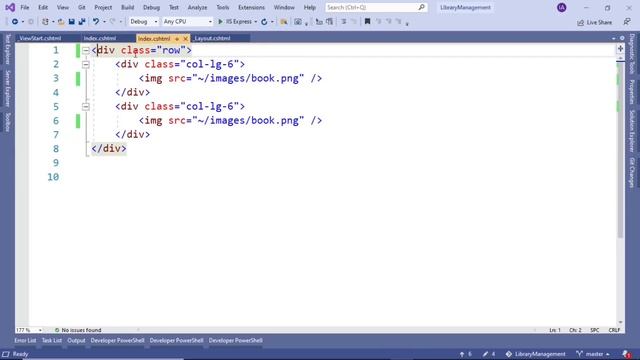The height and width of the screenshot is (360, 640).
Task: Open the account avatar icon in the title bar
Action: click(x=562, y=7)
